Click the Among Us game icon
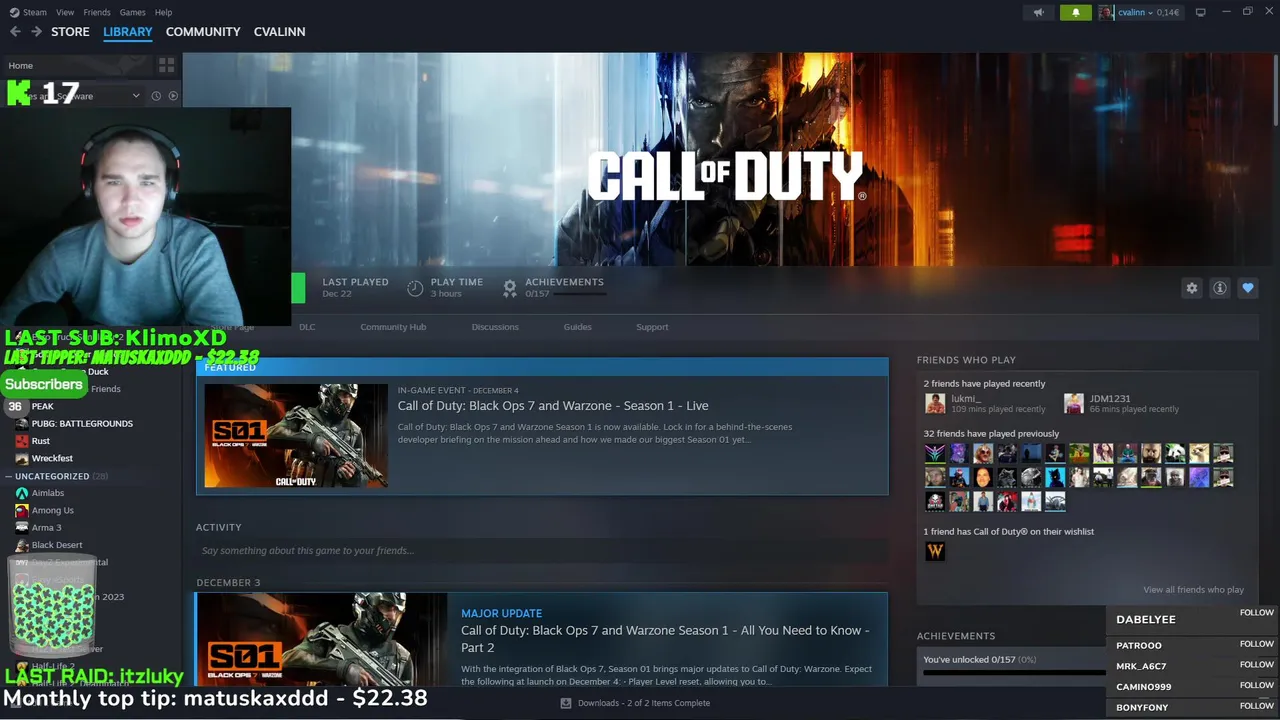Image resolution: width=1280 pixels, height=720 pixels. click(22, 510)
